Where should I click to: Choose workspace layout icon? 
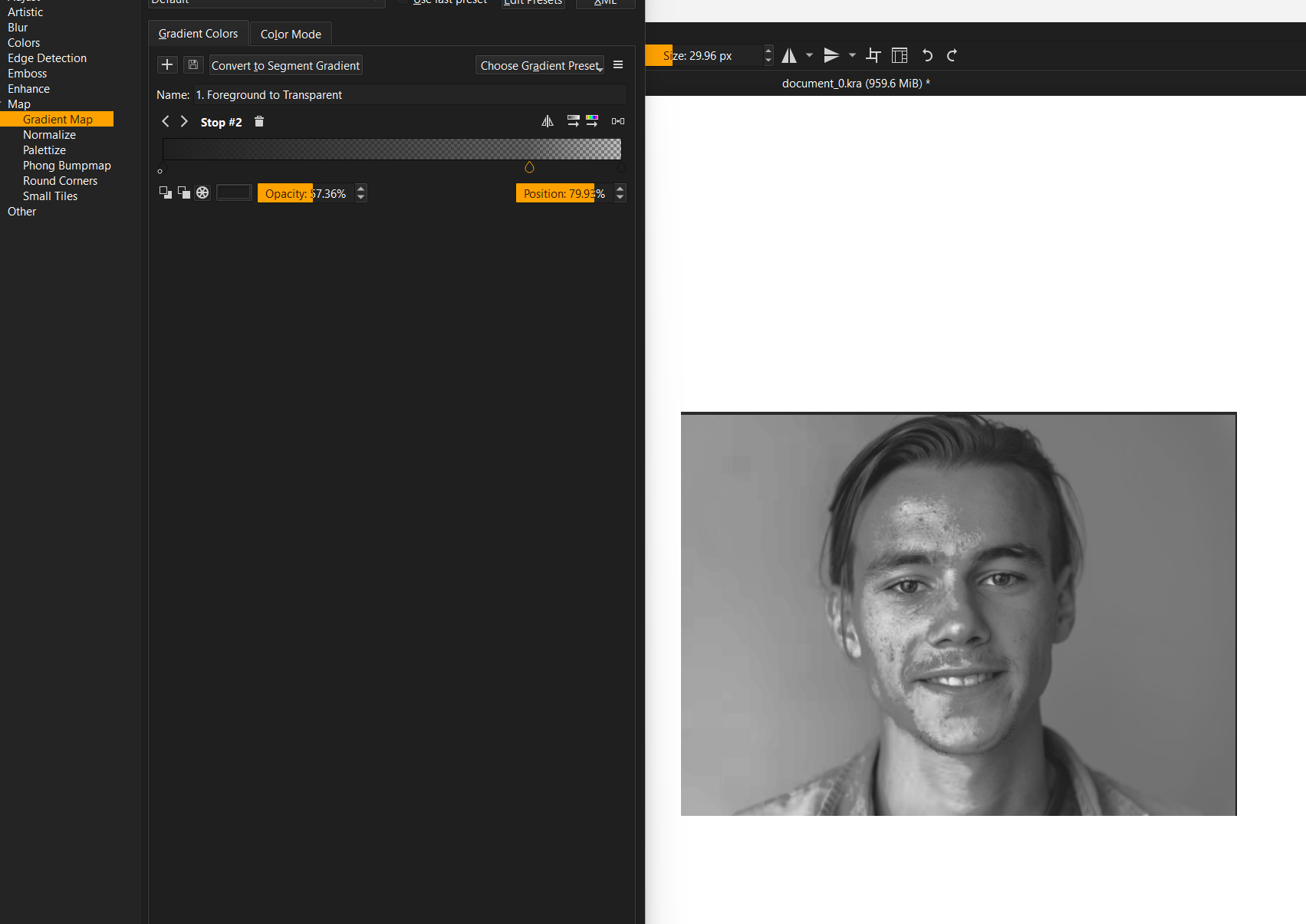tap(900, 55)
